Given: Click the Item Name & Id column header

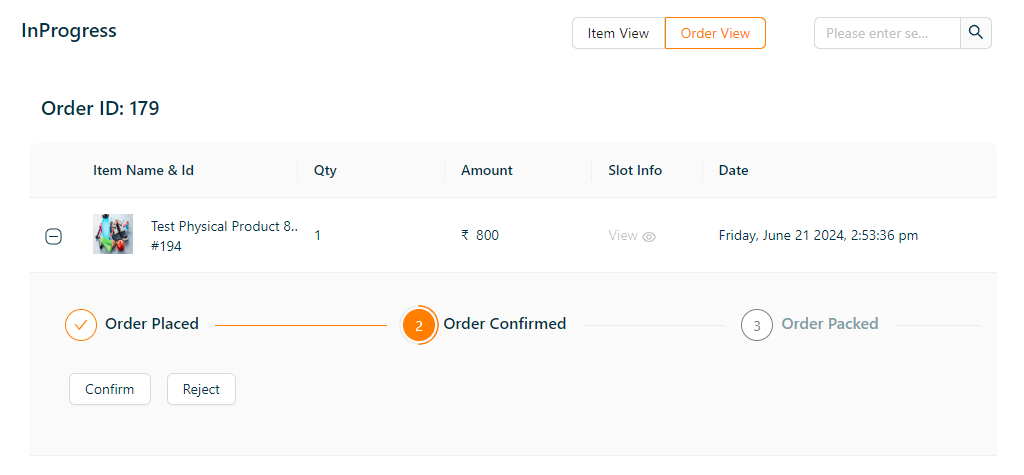Looking at the screenshot, I should pos(143,170).
